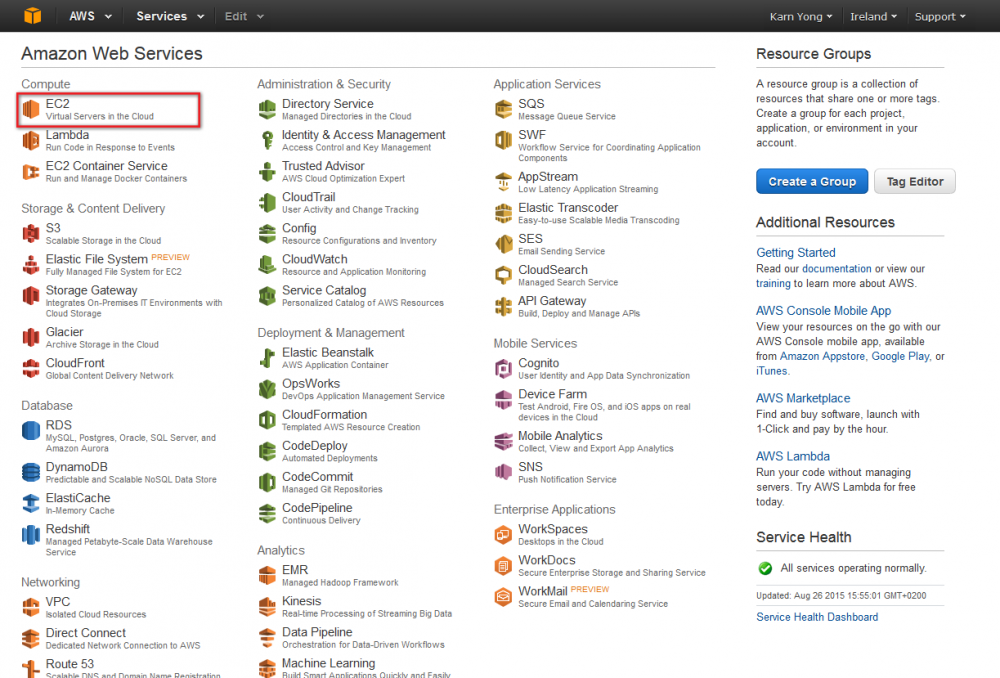The width and height of the screenshot is (1000, 678).
Task: Select the Config service name
Action: pos(299,228)
